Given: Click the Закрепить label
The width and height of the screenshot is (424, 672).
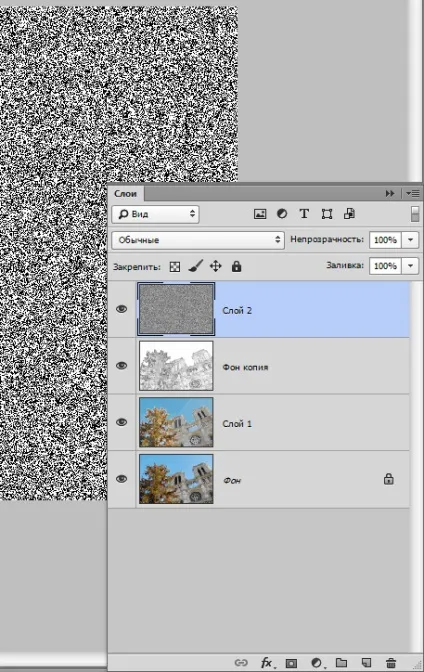Looking at the screenshot, I should coord(137,267).
